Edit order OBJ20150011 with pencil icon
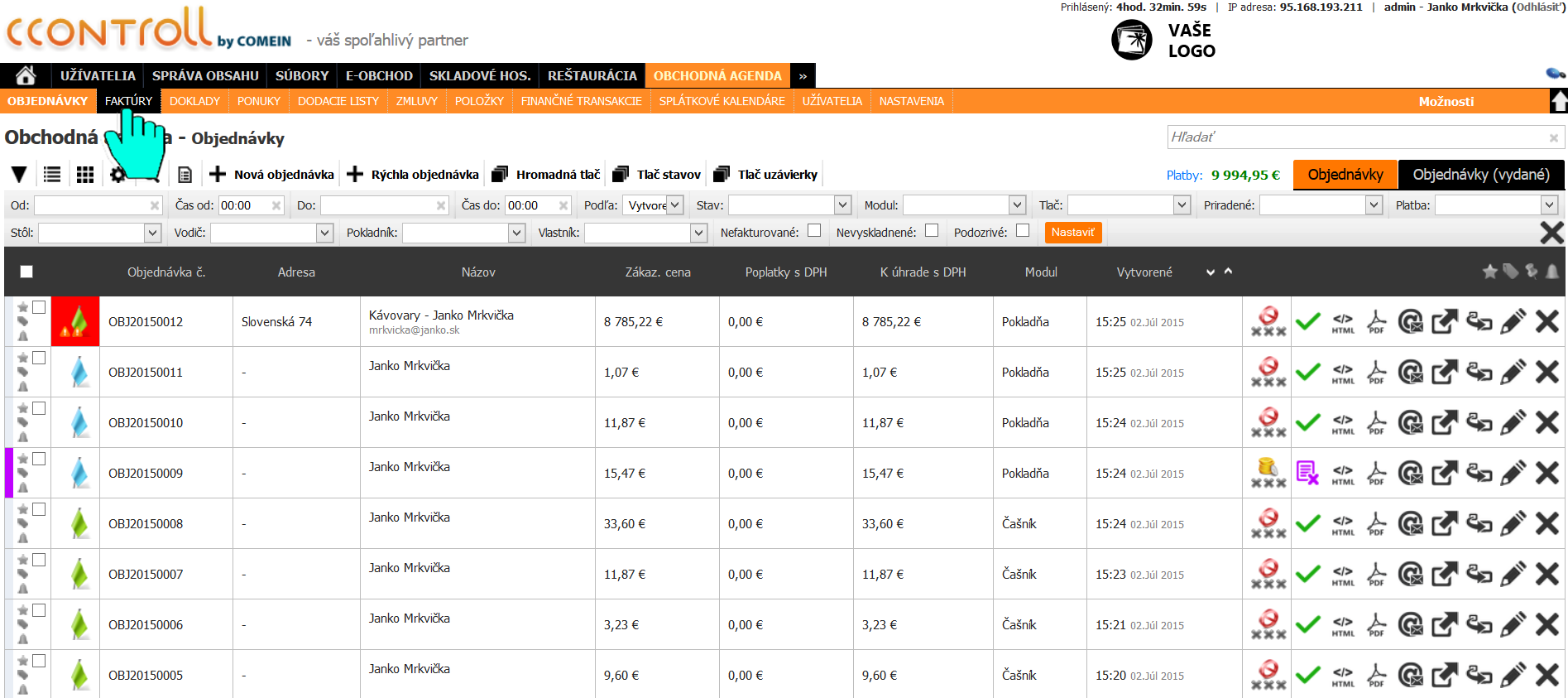 point(1513,373)
